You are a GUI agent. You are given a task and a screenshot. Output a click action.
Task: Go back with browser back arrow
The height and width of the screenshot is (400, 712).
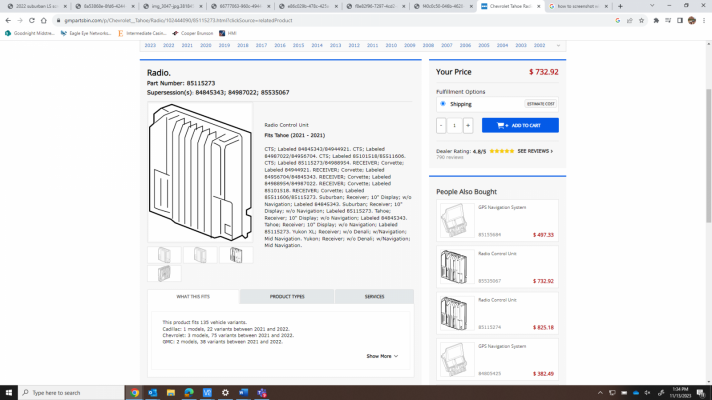8,20
